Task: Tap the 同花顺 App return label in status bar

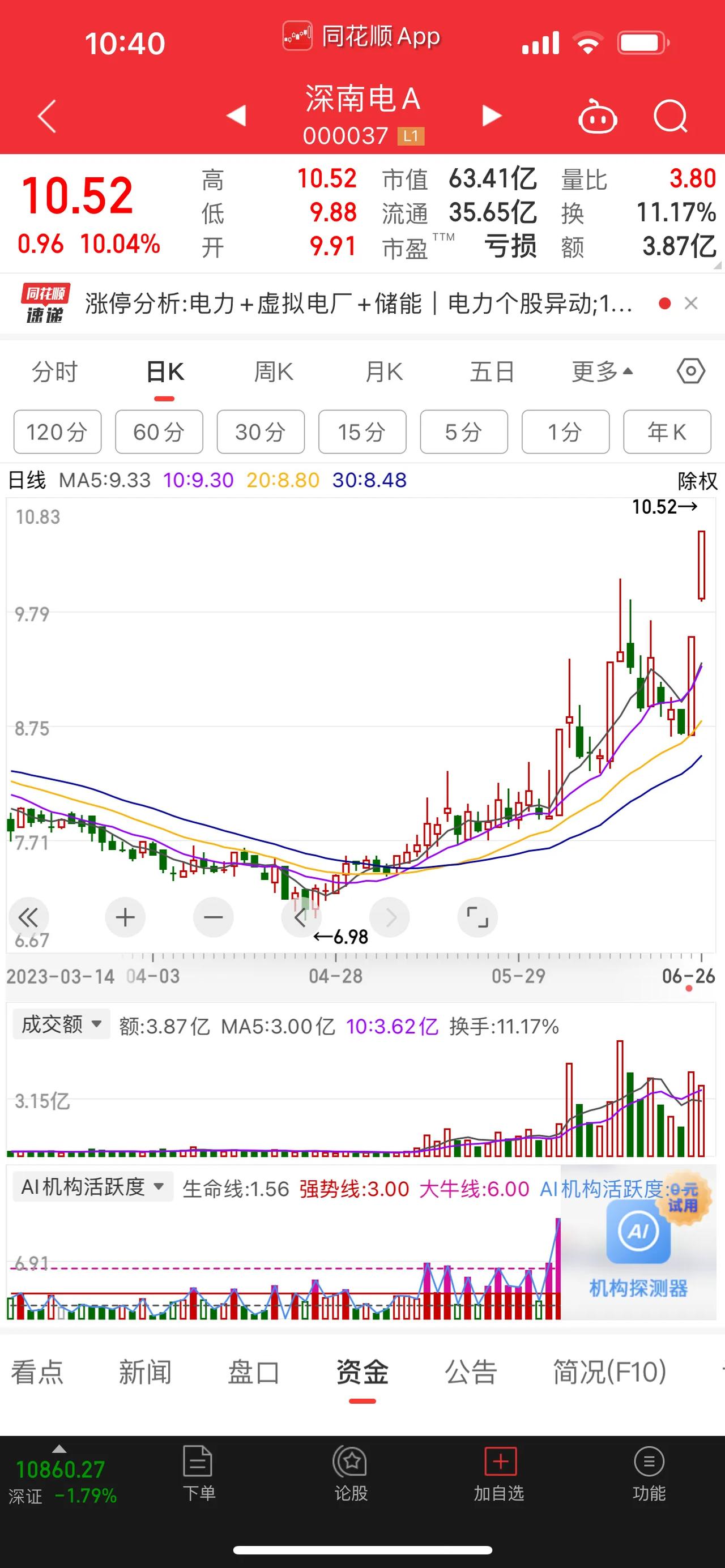Action: click(362, 36)
